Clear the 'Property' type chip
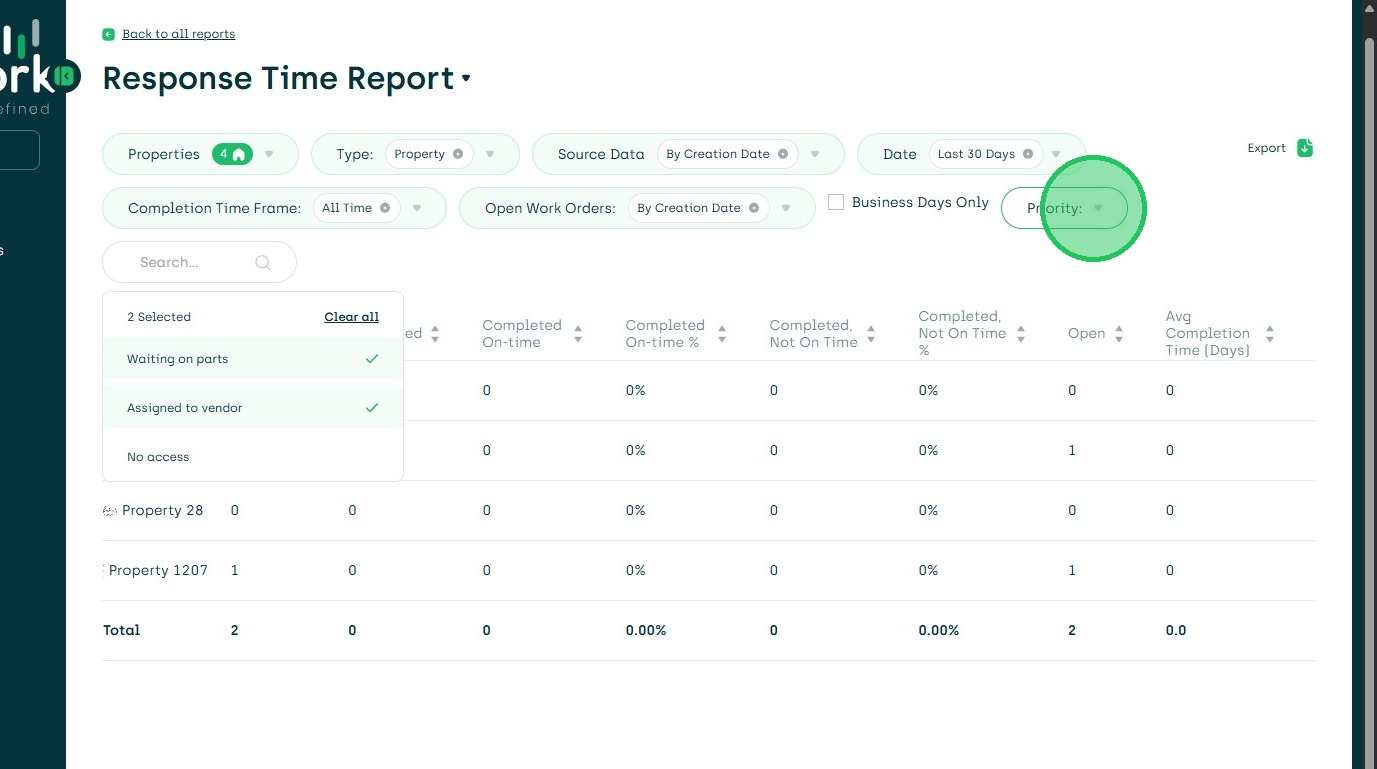Viewport: 1377px width, 769px height. pyautogui.click(x=458, y=154)
